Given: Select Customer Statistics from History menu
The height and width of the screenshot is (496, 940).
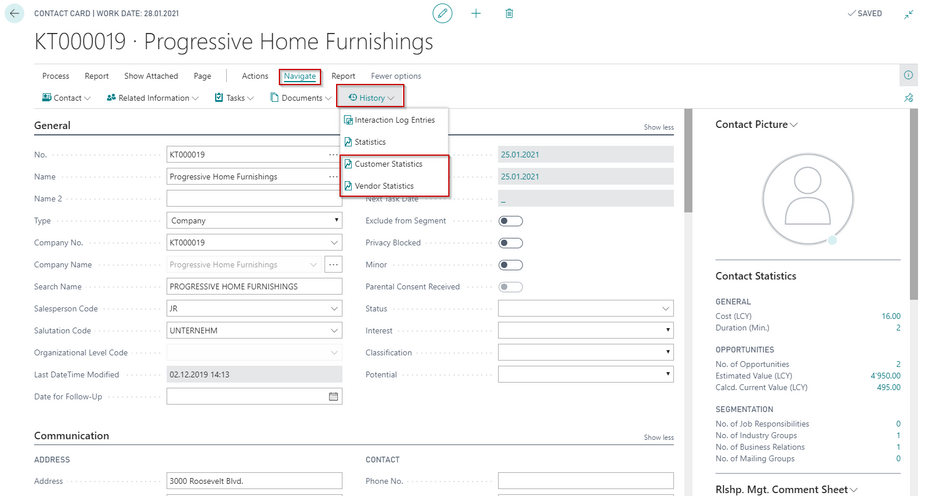Looking at the screenshot, I should [389, 164].
